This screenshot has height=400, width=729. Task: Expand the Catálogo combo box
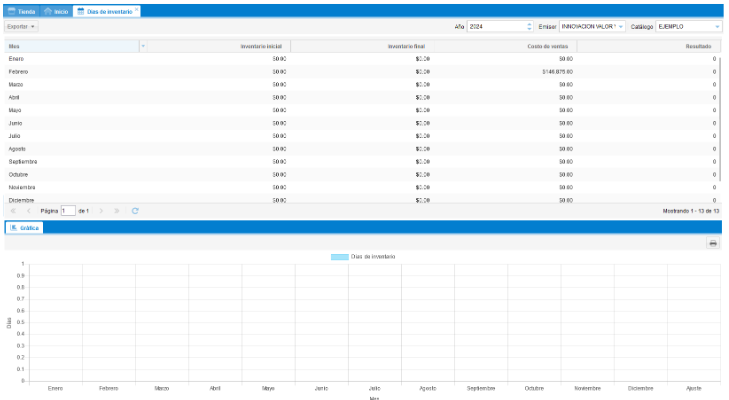(x=717, y=26)
